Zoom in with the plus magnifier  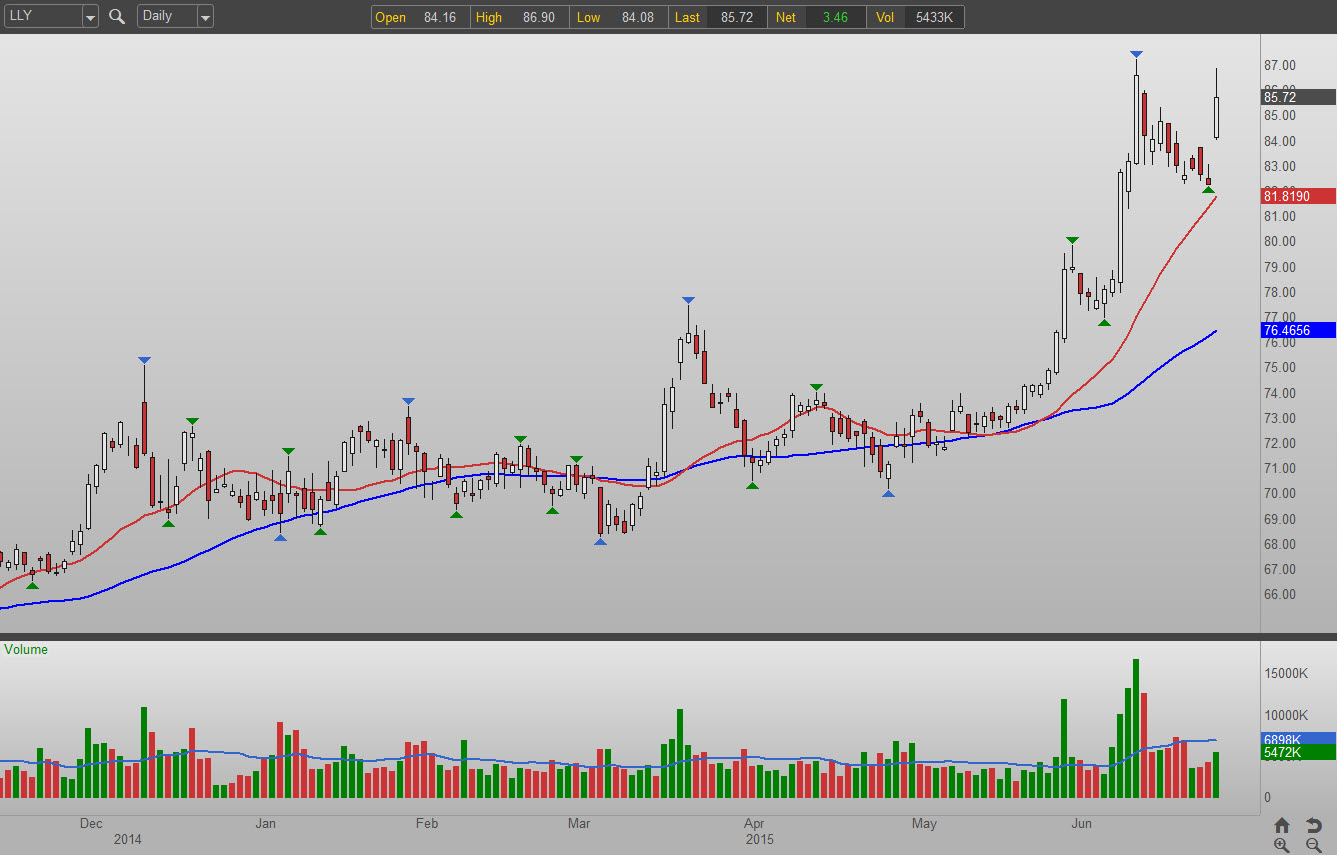click(x=1282, y=845)
